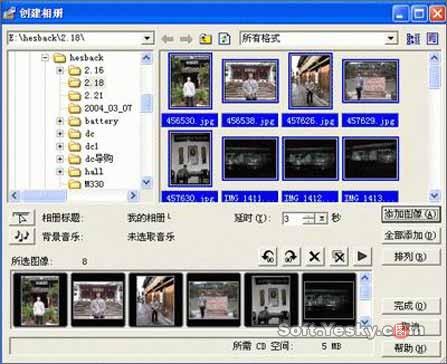Click selected images strip scroll up arrow

coord(365,278)
